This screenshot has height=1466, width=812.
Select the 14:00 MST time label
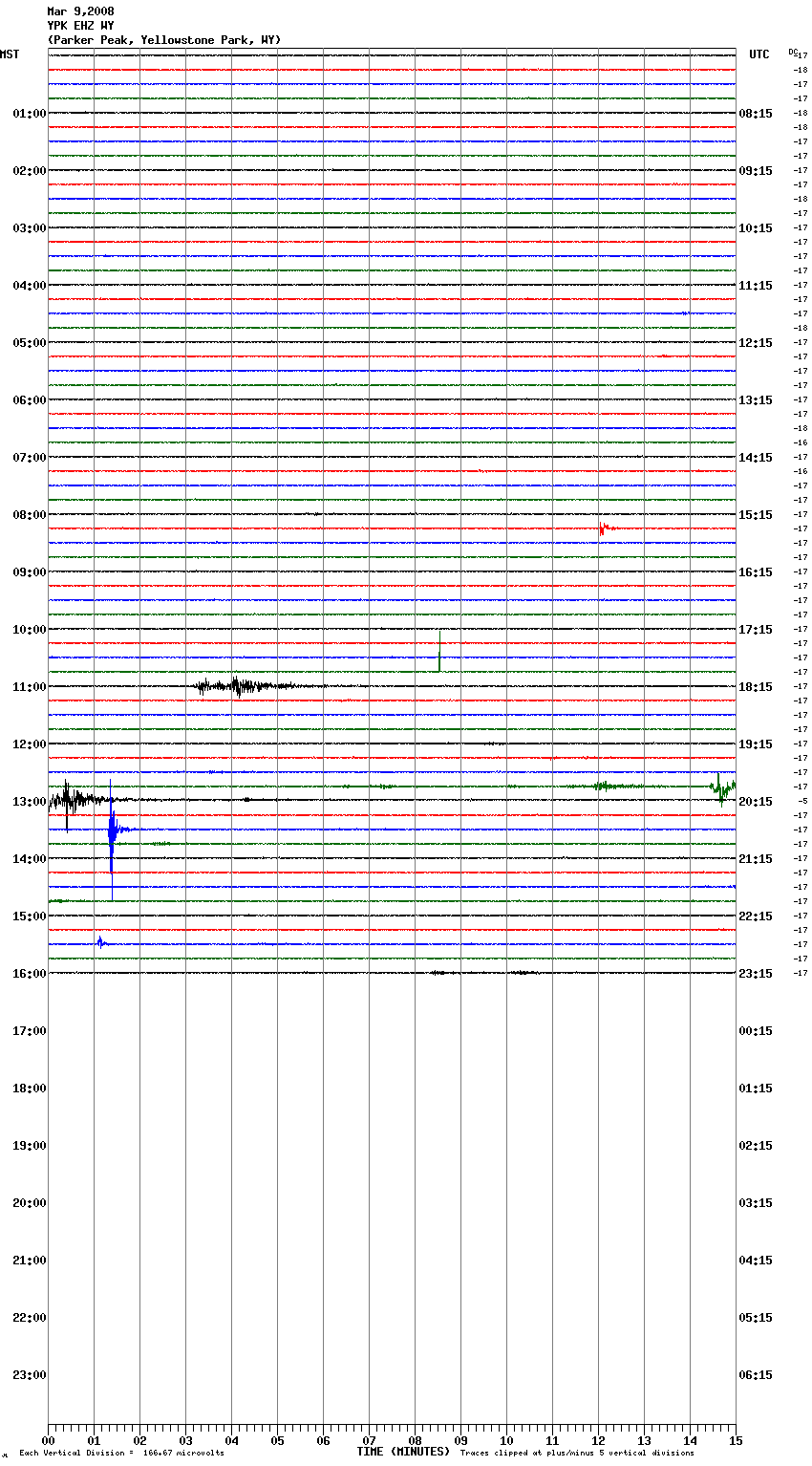pos(30,858)
